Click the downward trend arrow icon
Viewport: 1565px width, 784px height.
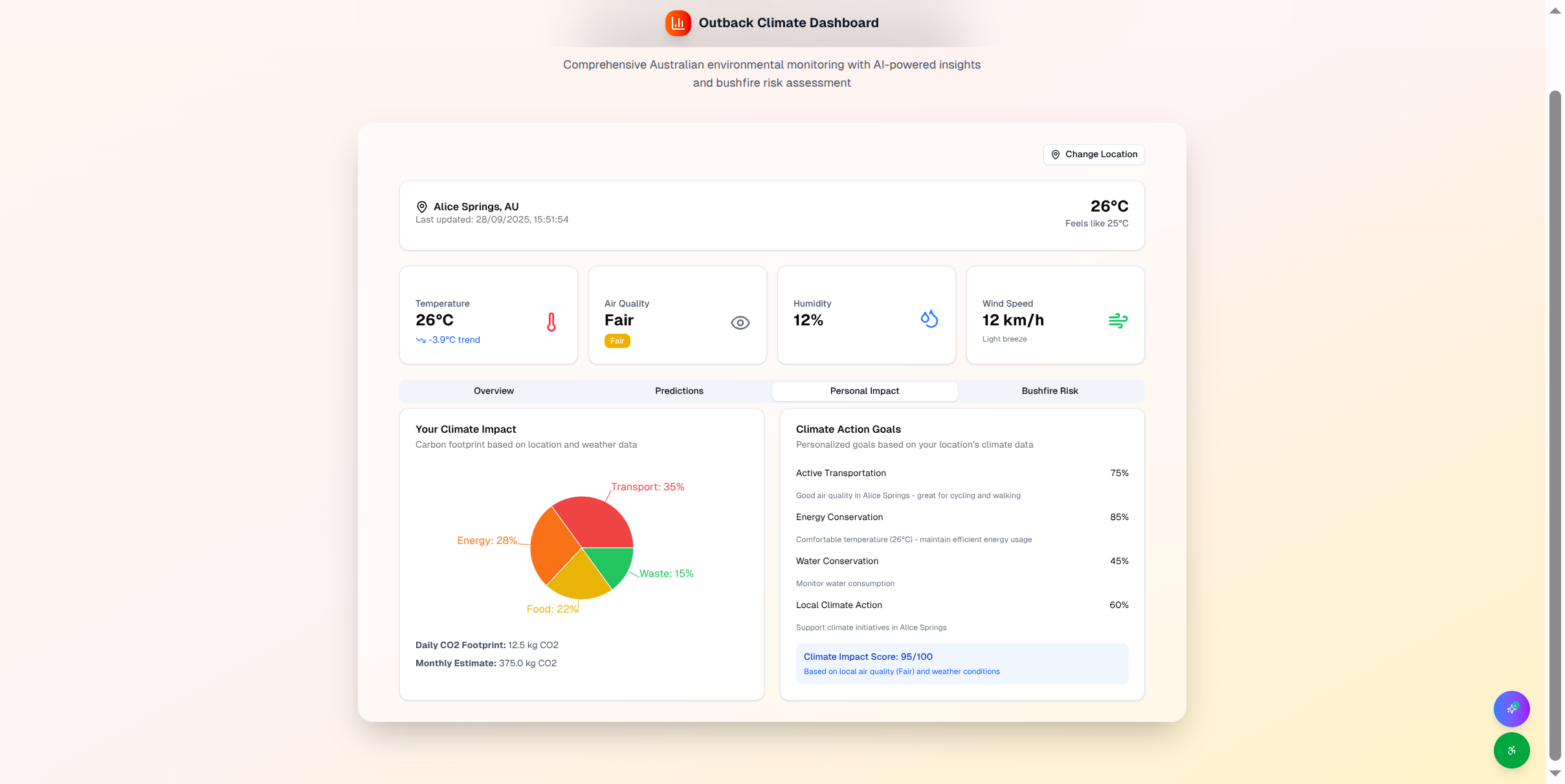pyautogui.click(x=421, y=340)
